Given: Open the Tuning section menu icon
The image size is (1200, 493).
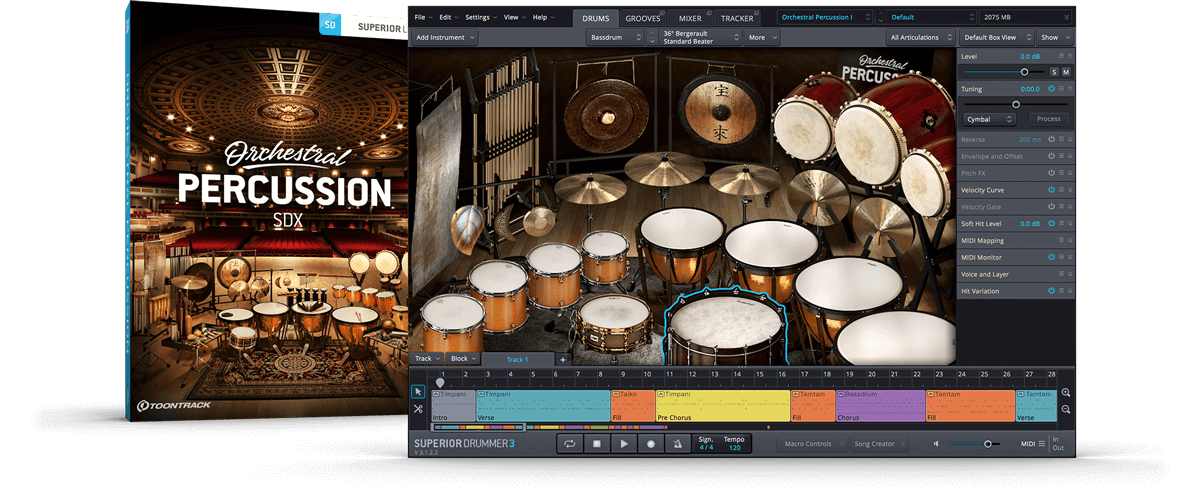Looking at the screenshot, I should click(x=1061, y=89).
